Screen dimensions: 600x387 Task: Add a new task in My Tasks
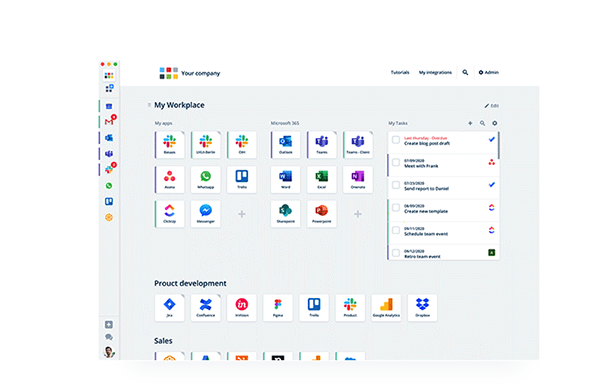click(x=470, y=123)
